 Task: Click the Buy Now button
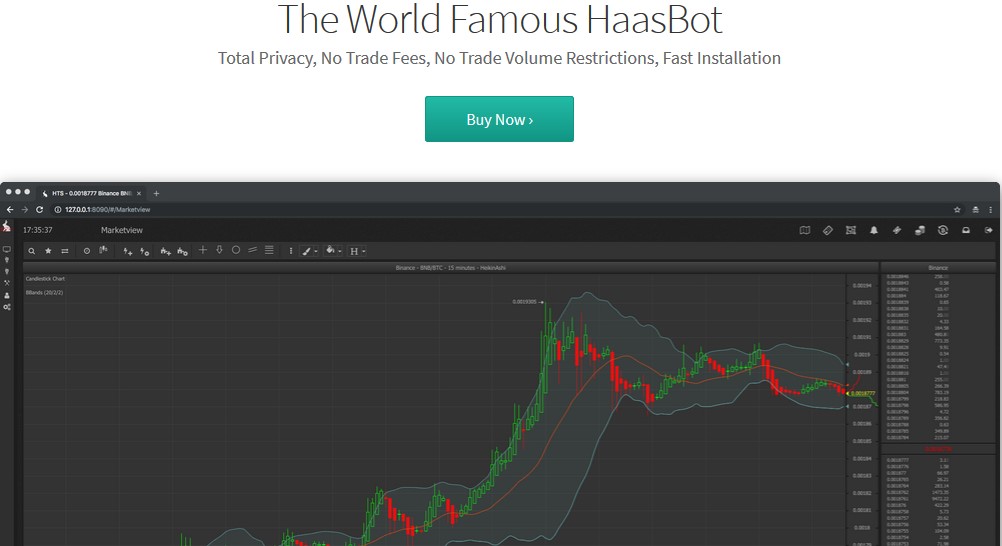499,119
